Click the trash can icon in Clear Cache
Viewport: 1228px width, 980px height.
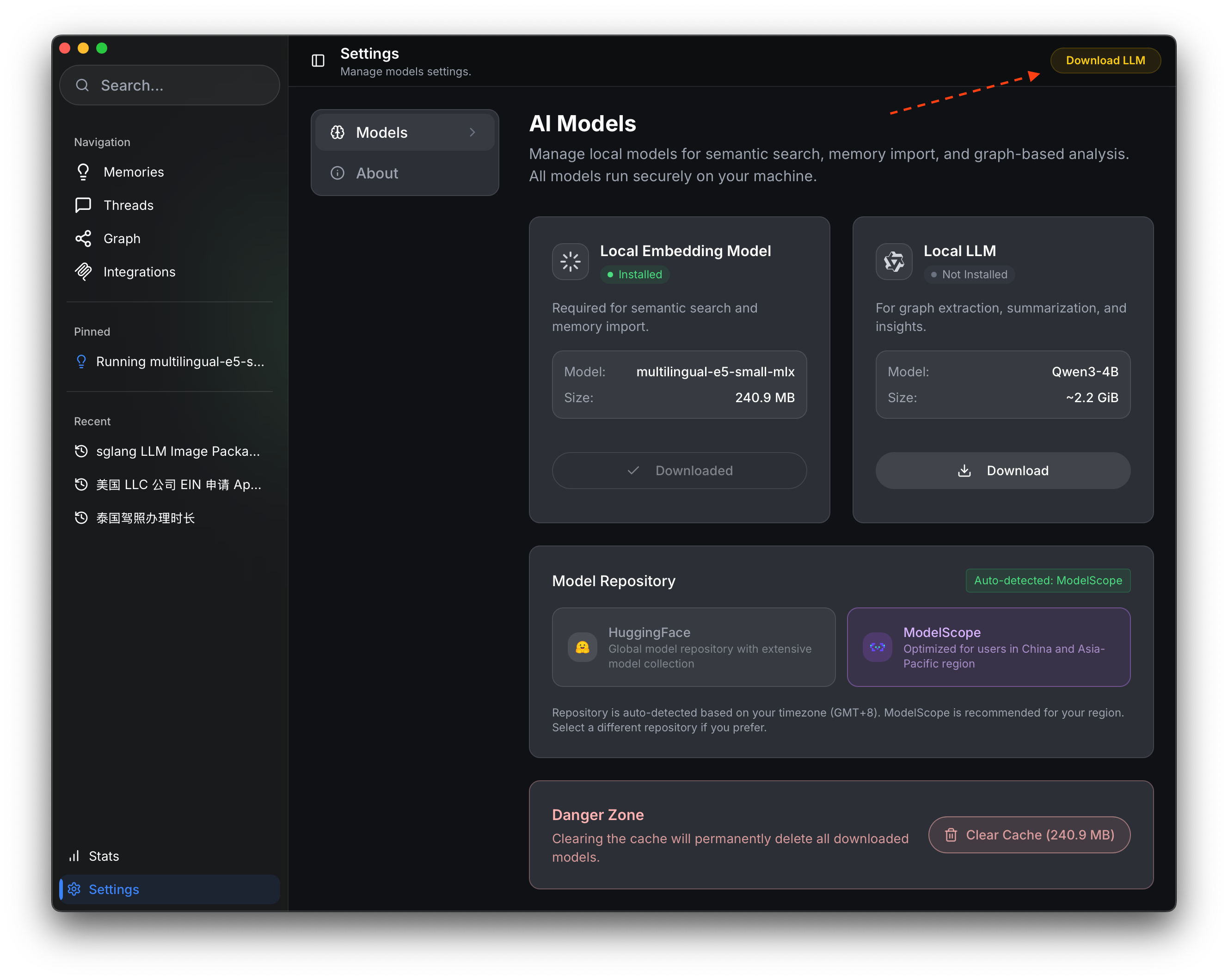tap(951, 835)
